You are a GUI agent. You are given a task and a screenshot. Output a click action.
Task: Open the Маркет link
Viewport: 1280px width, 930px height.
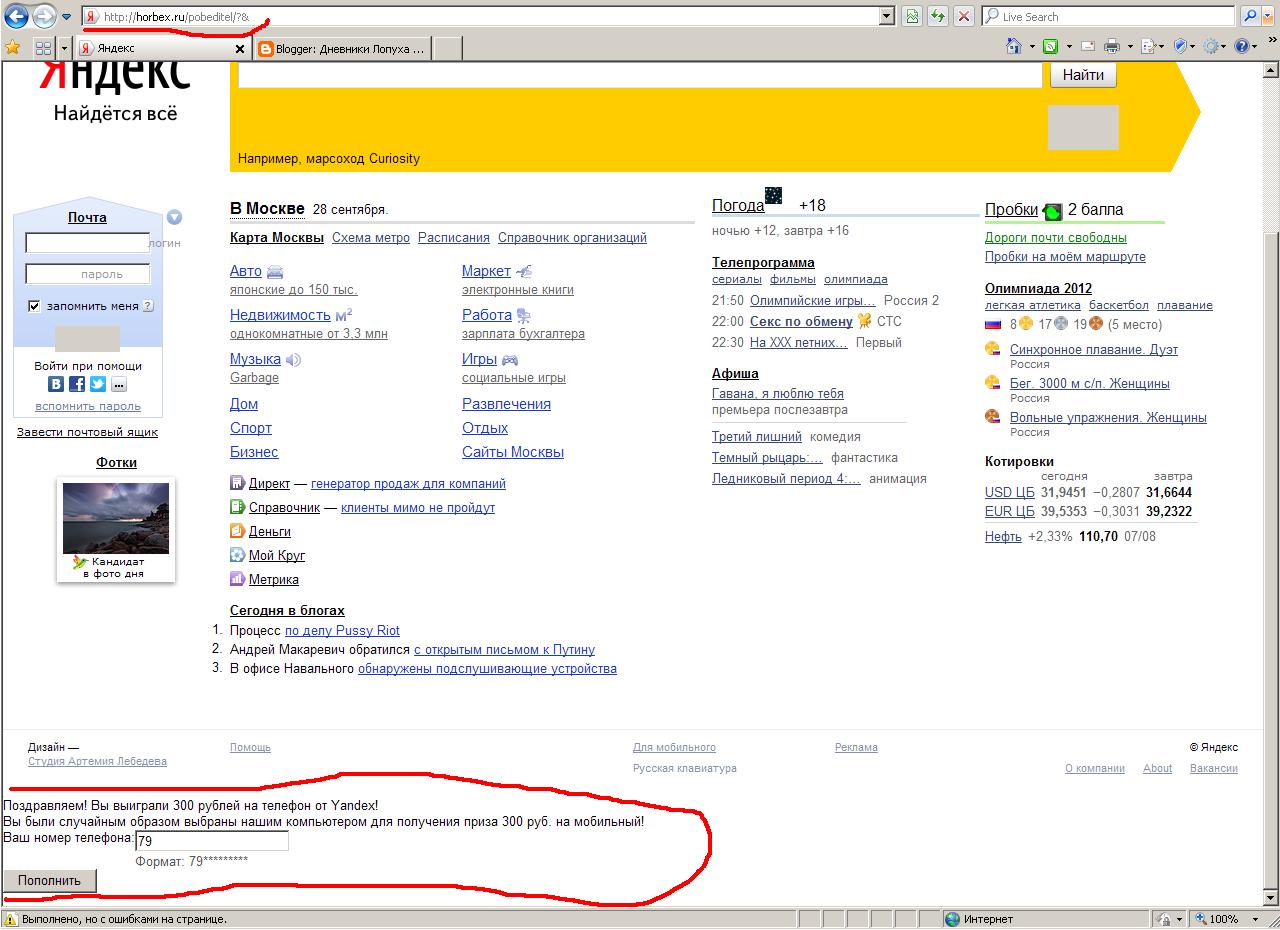pos(486,271)
